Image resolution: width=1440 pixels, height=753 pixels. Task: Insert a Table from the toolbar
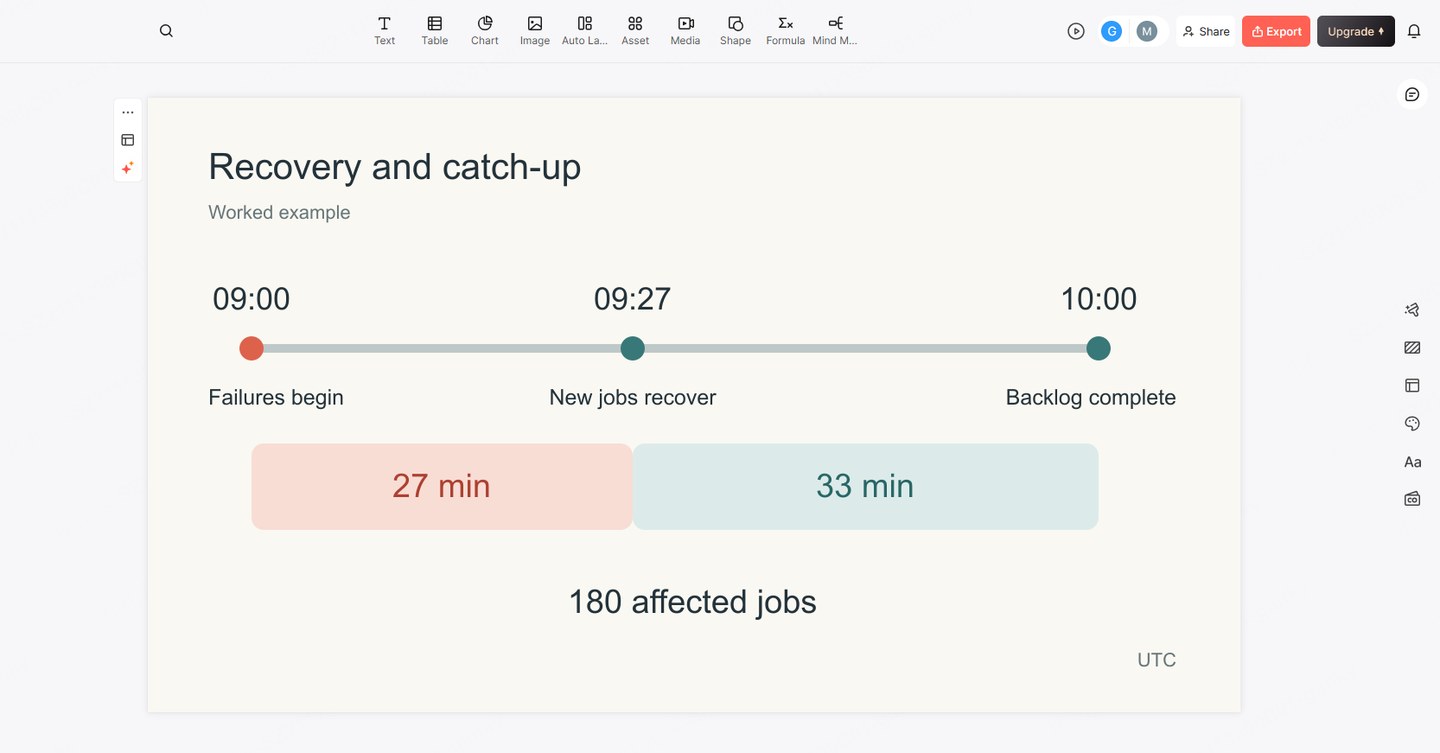(x=434, y=30)
